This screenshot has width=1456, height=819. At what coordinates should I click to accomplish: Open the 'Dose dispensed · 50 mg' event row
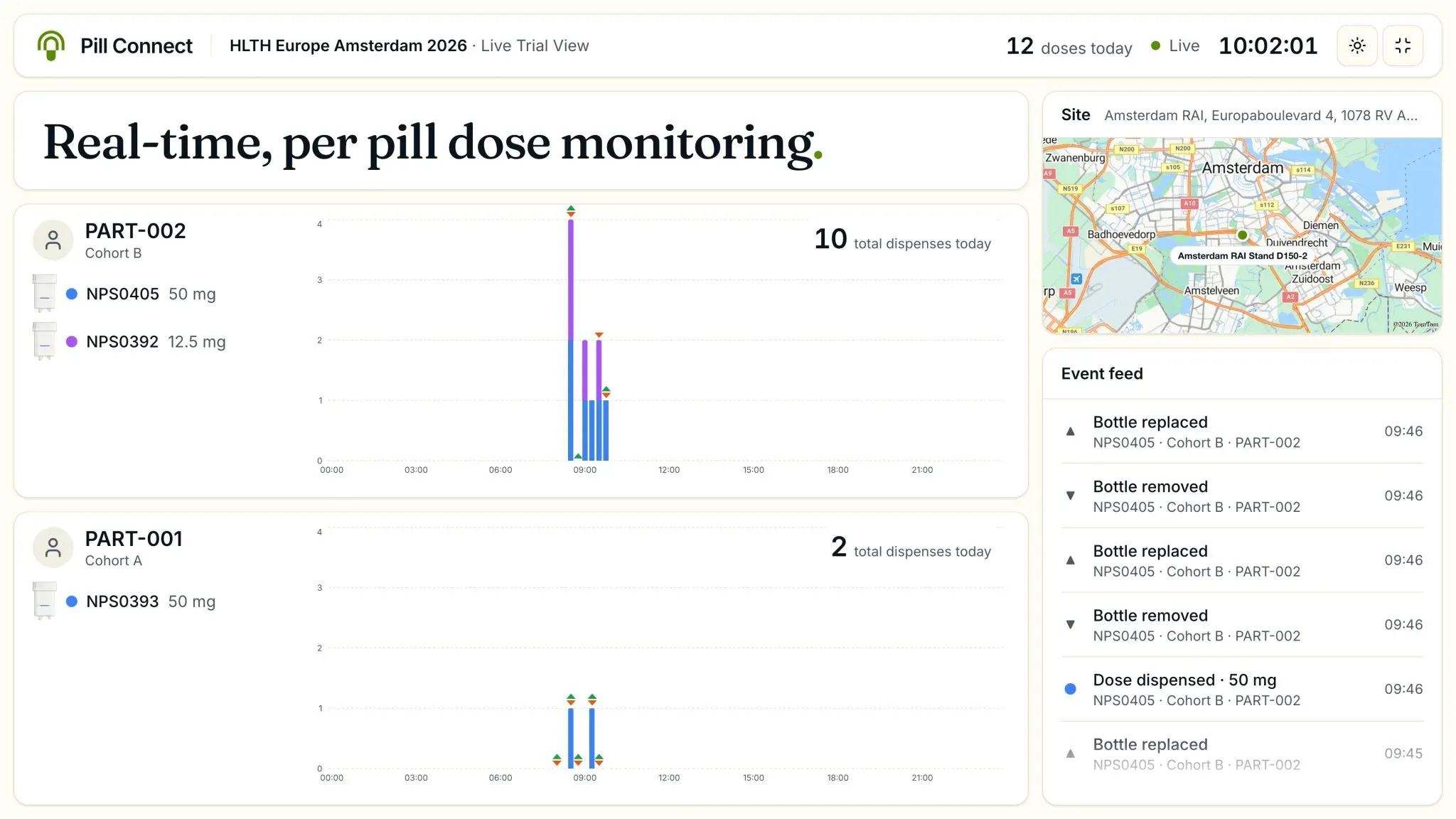tap(1242, 690)
